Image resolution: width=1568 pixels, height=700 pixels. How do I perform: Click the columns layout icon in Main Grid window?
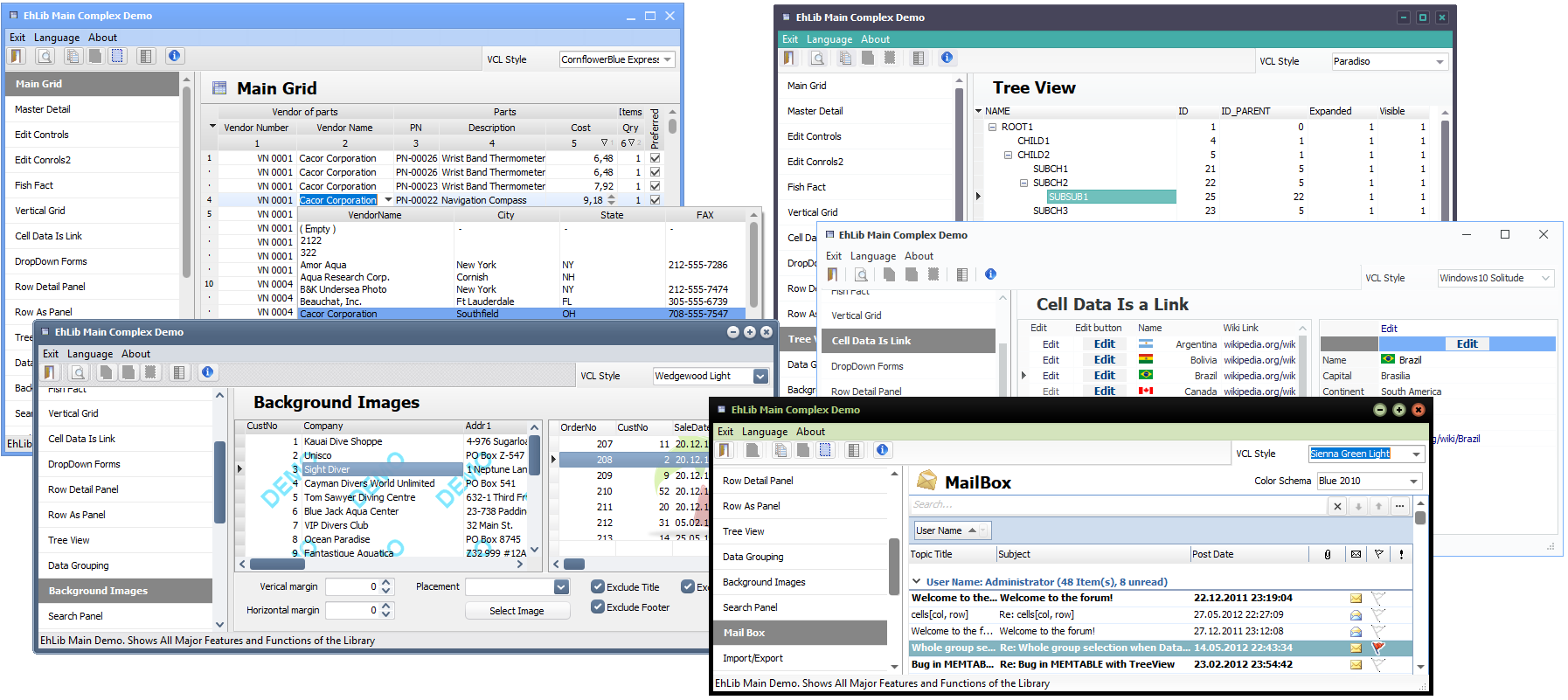(146, 56)
